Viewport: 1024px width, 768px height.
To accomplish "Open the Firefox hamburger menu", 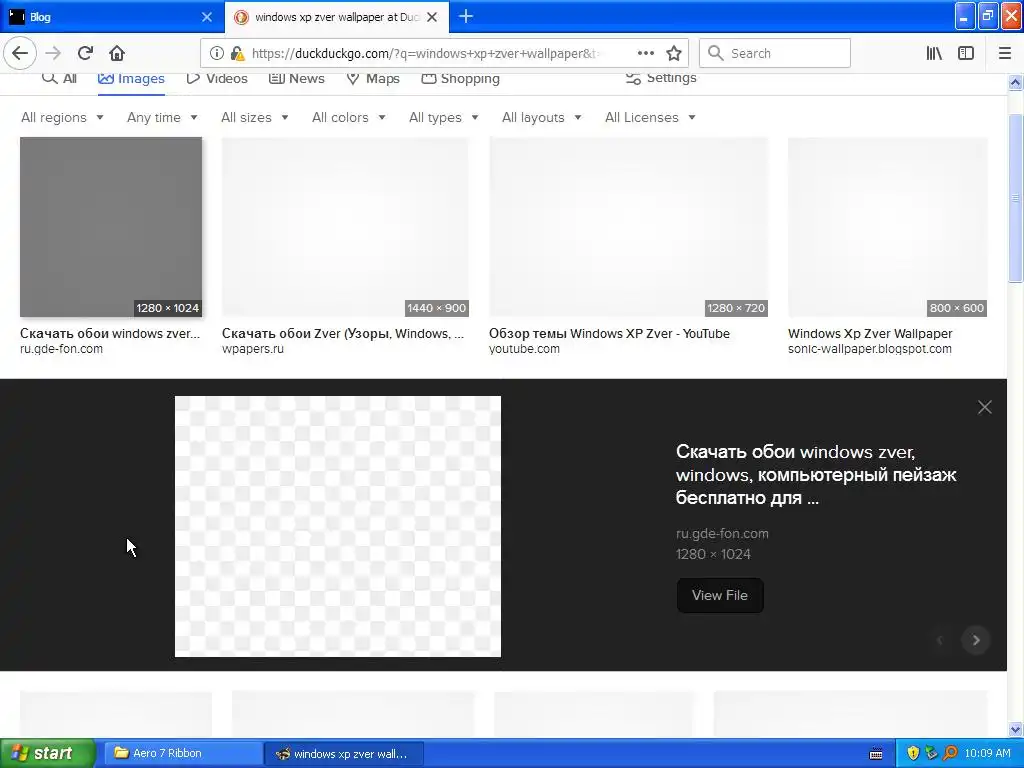I will (x=1005, y=53).
